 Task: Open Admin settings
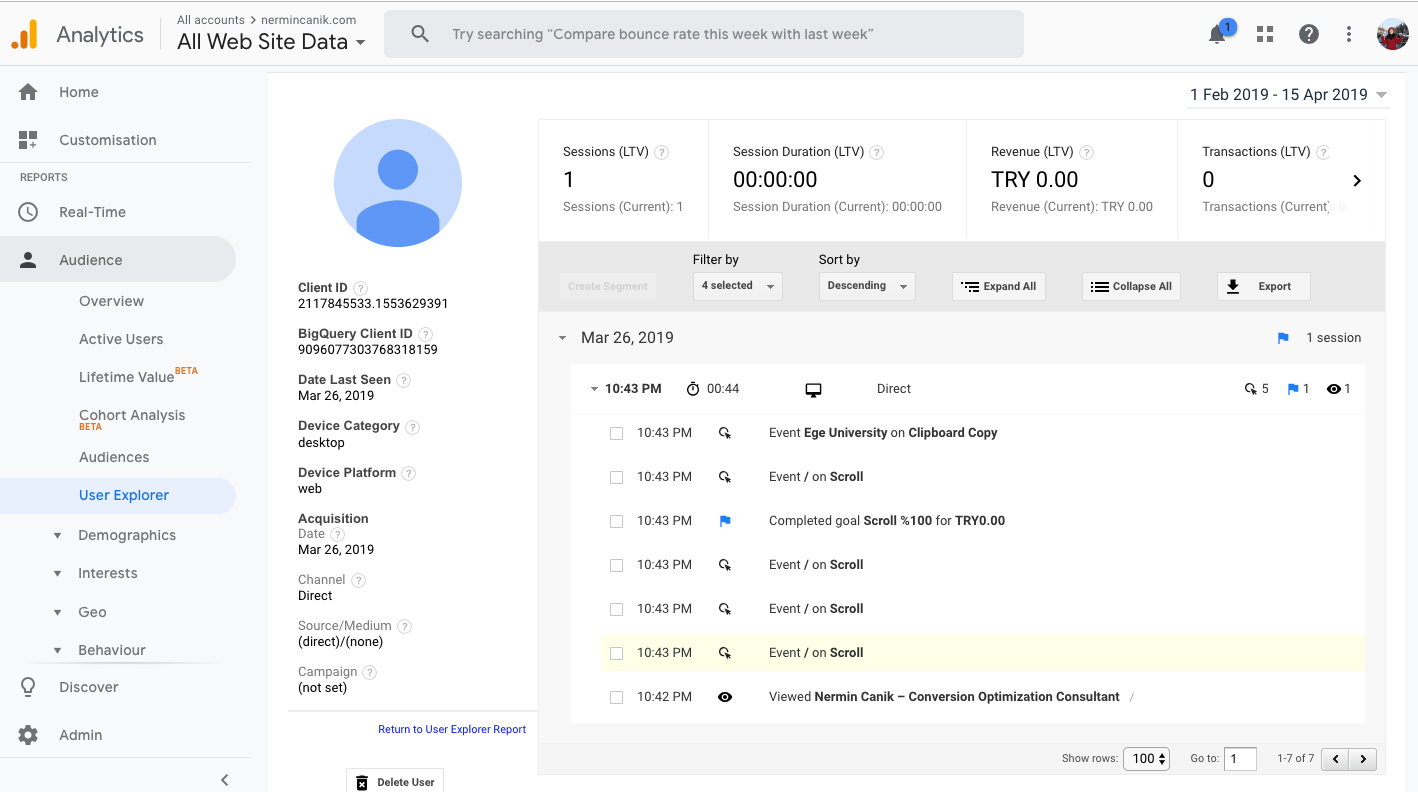pyautogui.click(x=81, y=735)
